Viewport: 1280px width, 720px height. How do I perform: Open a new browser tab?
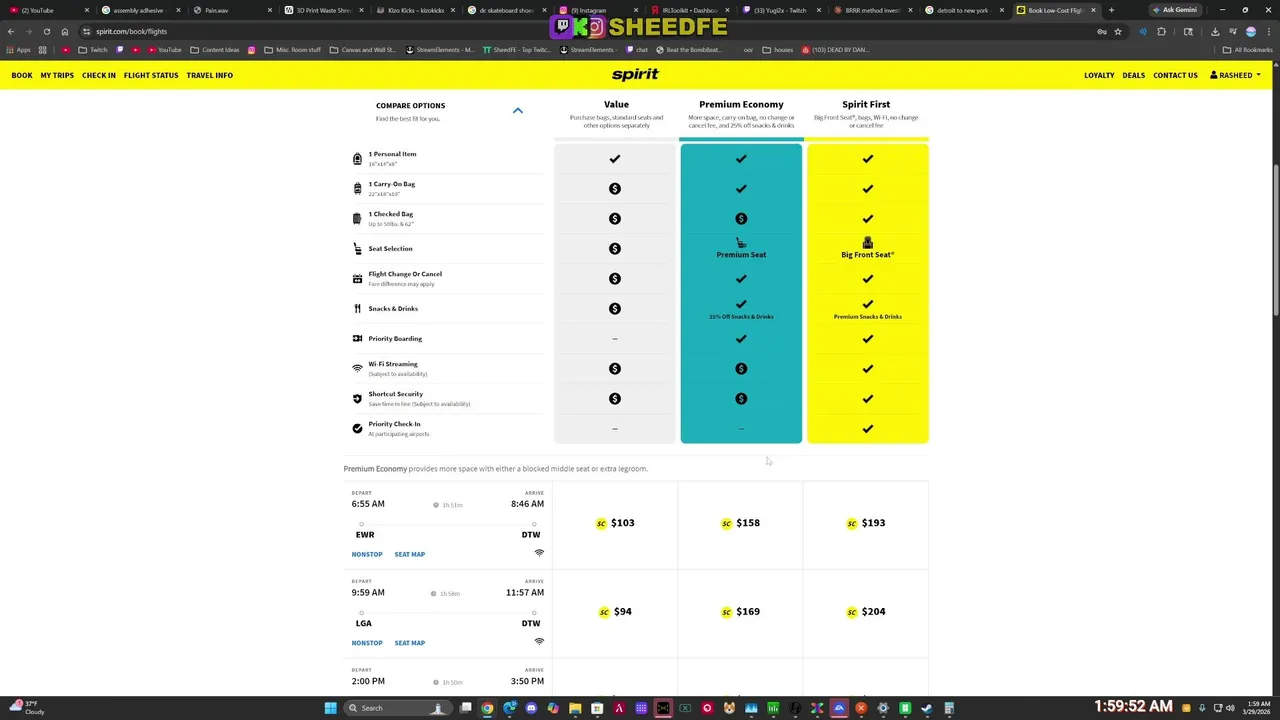[1111, 10]
